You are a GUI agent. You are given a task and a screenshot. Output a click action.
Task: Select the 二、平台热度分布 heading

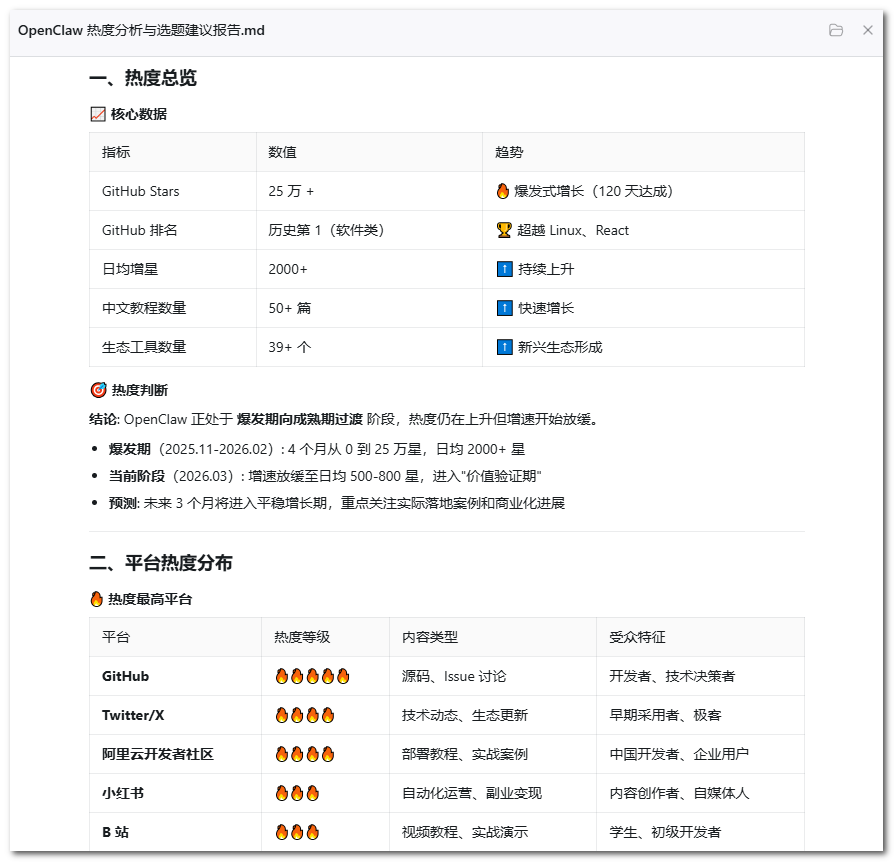[x=161, y=563]
